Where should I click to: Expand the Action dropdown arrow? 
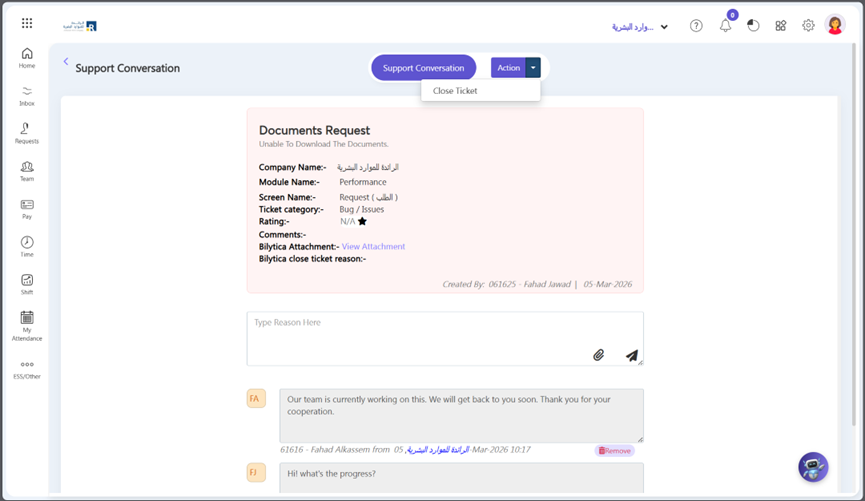pyautogui.click(x=534, y=68)
